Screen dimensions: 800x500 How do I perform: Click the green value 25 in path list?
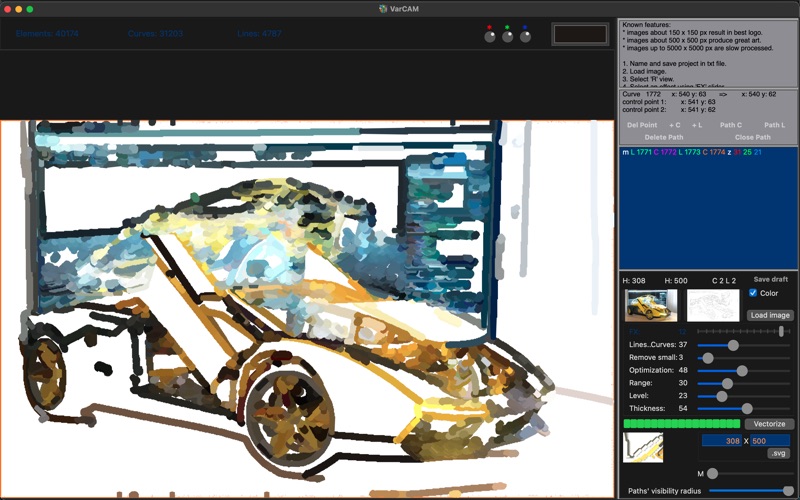point(747,152)
